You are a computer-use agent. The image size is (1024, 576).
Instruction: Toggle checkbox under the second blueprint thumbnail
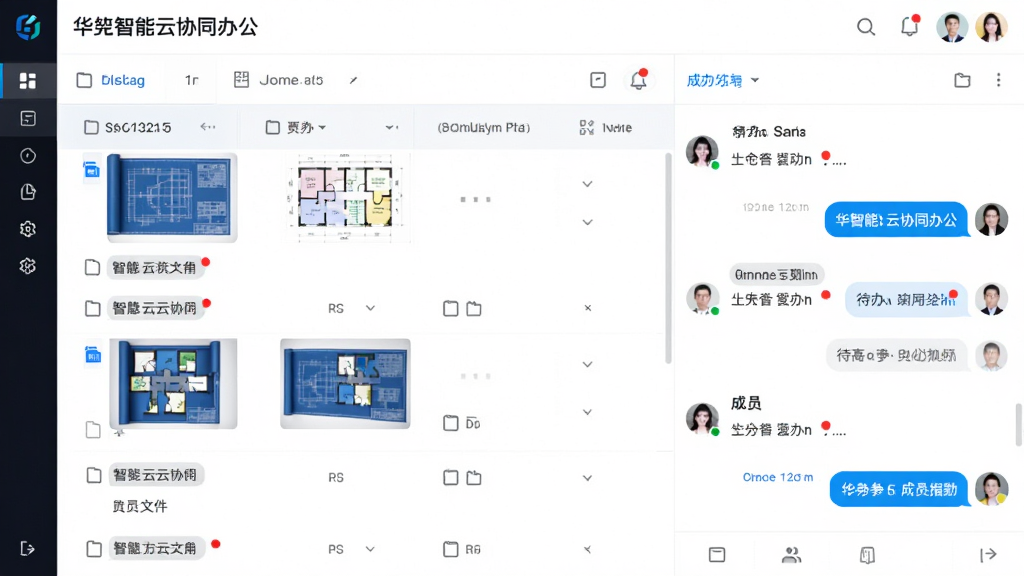click(x=93, y=429)
